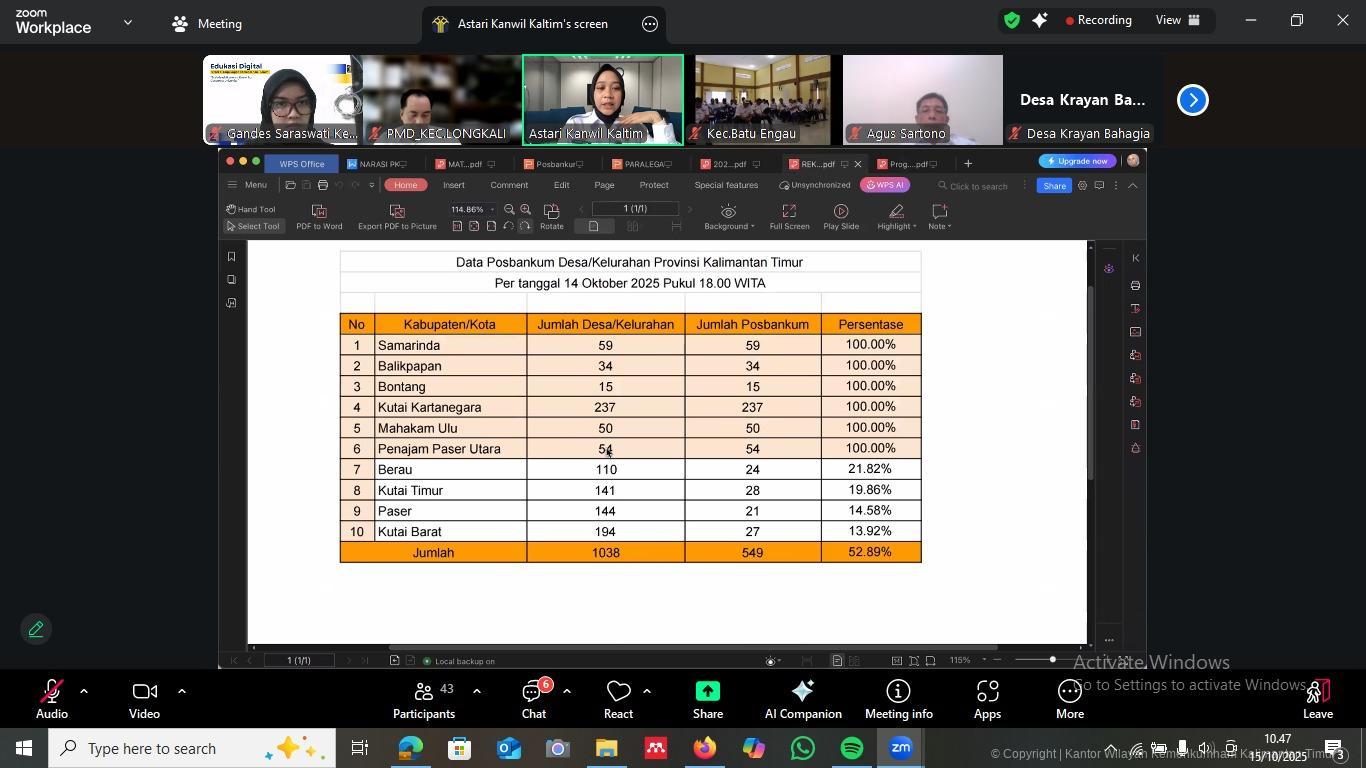This screenshot has width=1366, height=768.
Task: Select Agus Sartono's video thumbnail
Action: pos(922,99)
